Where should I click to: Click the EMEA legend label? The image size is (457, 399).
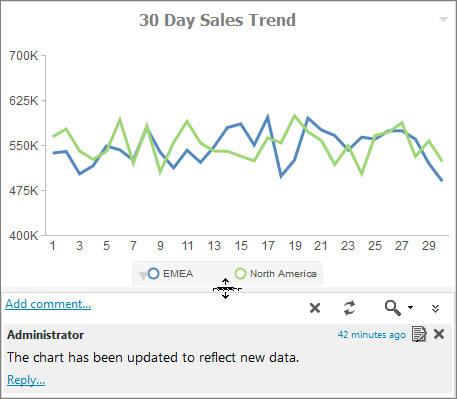point(178,274)
